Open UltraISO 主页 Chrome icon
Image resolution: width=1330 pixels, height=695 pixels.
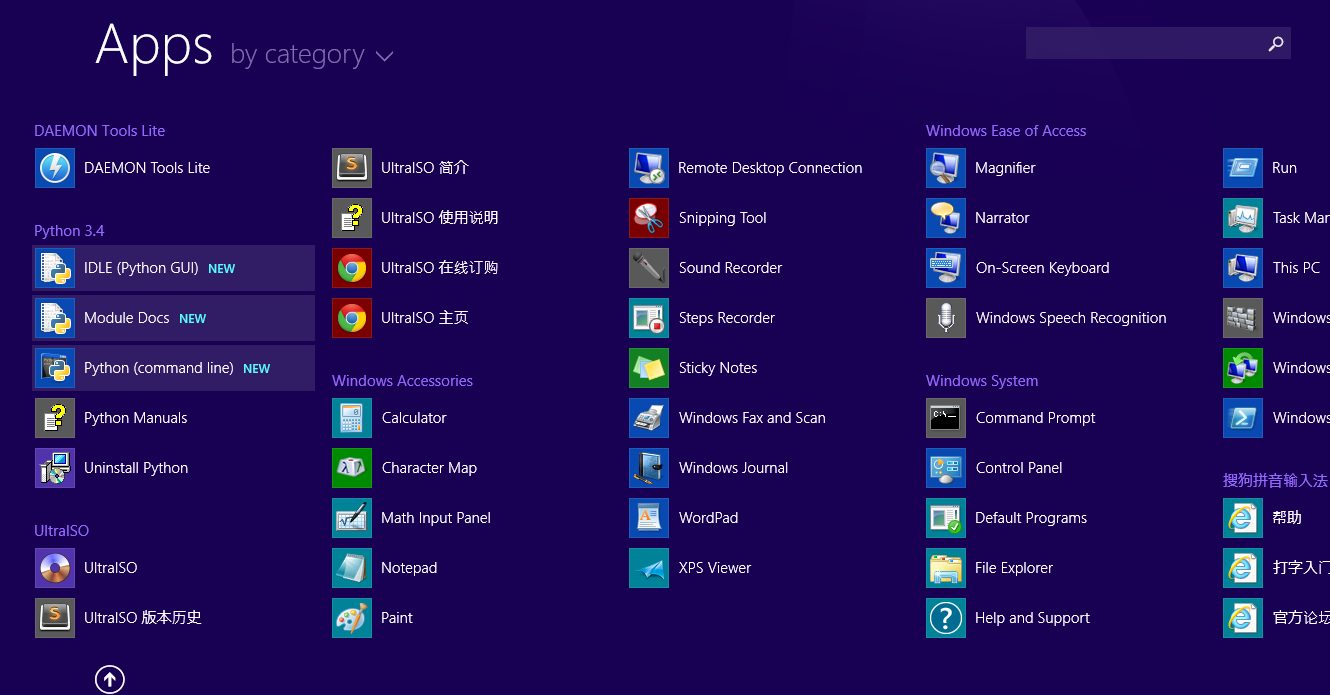point(352,318)
